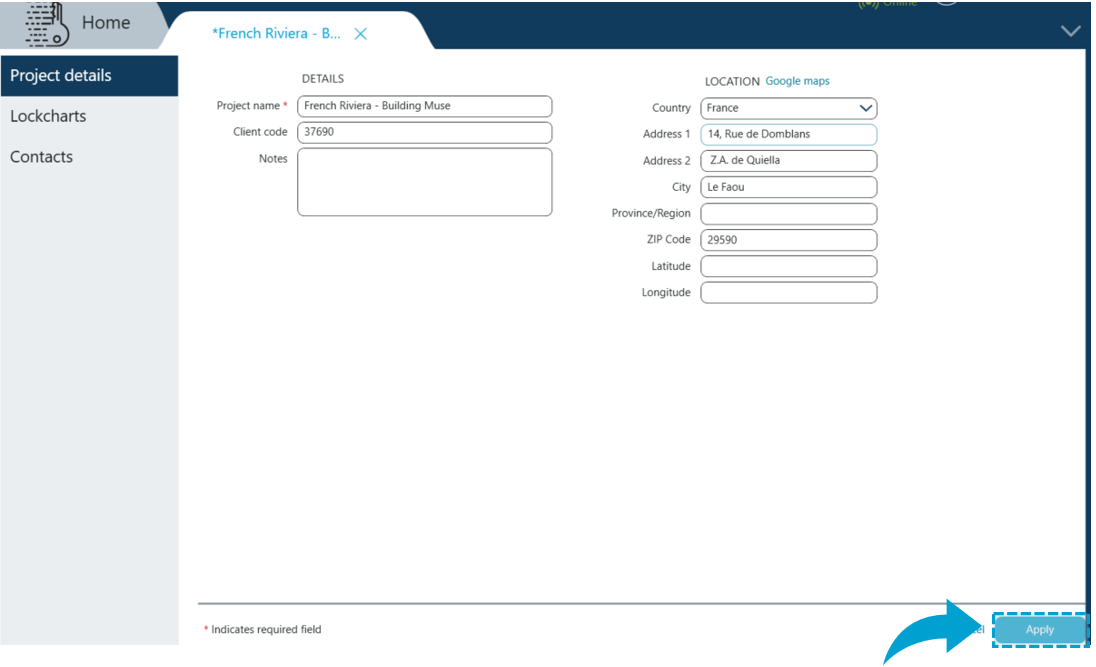Click the Latitude input box
This screenshot has height=667, width=1096.
pos(788,266)
